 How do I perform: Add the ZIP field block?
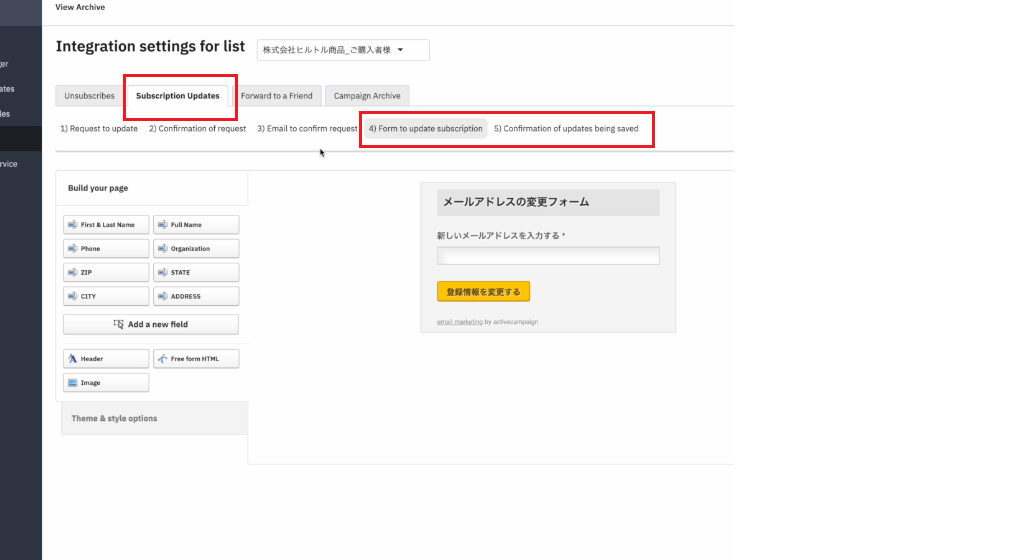point(106,273)
